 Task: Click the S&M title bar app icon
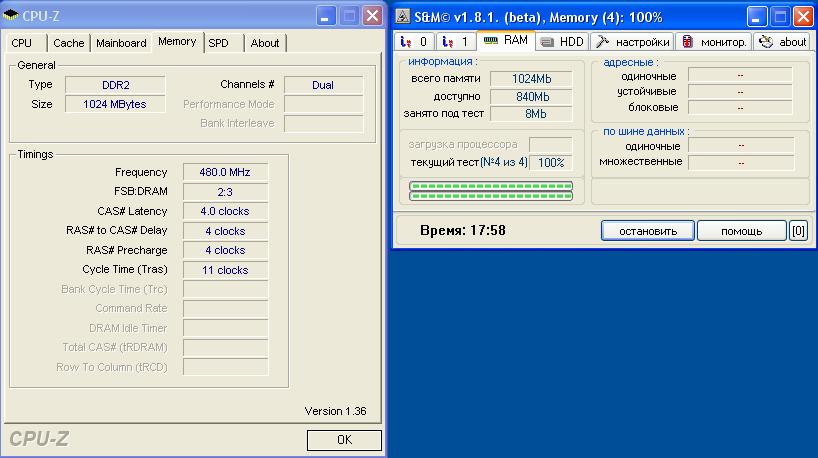[402, 17]
